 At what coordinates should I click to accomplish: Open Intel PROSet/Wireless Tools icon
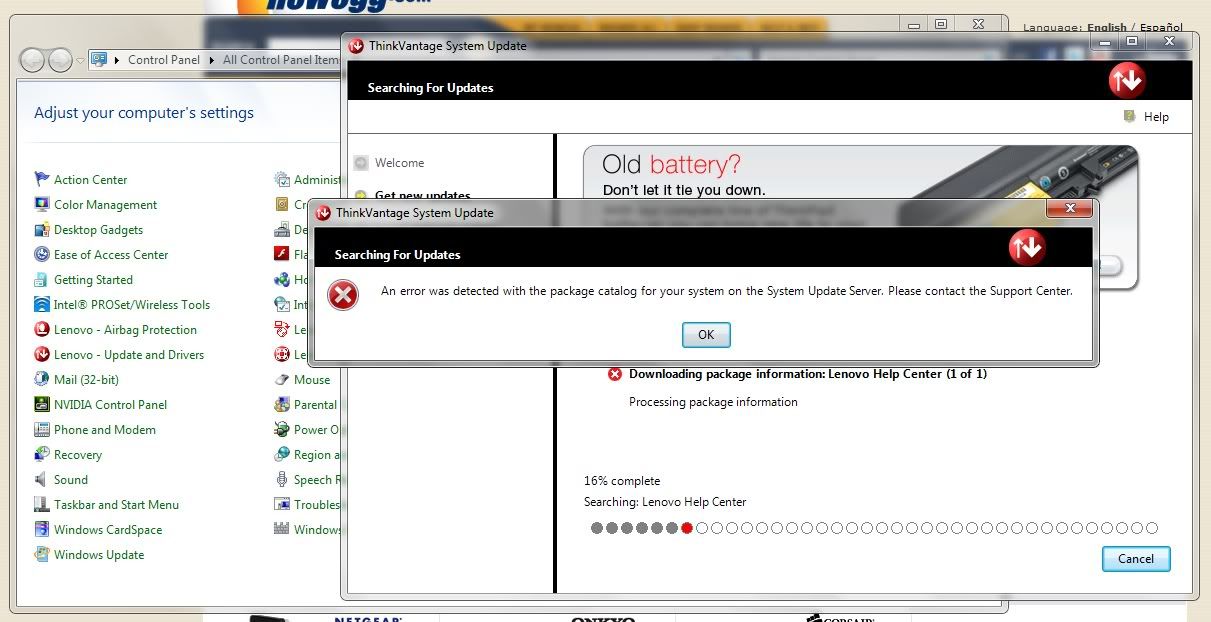tap(41, 305)
